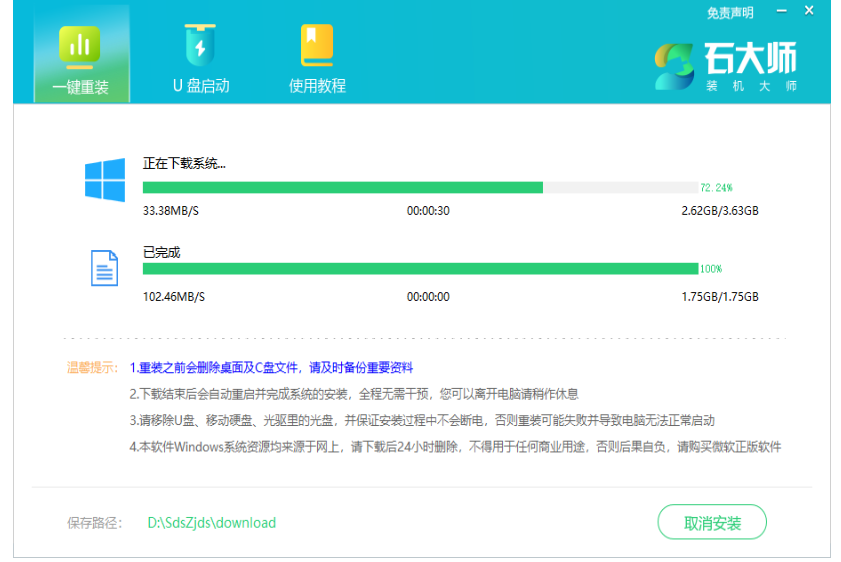Image resolution: width=841 pixels, height=562 pixels.
Task: Open the 免责声明 disclaimer link
Action: (x=730, y=13)
